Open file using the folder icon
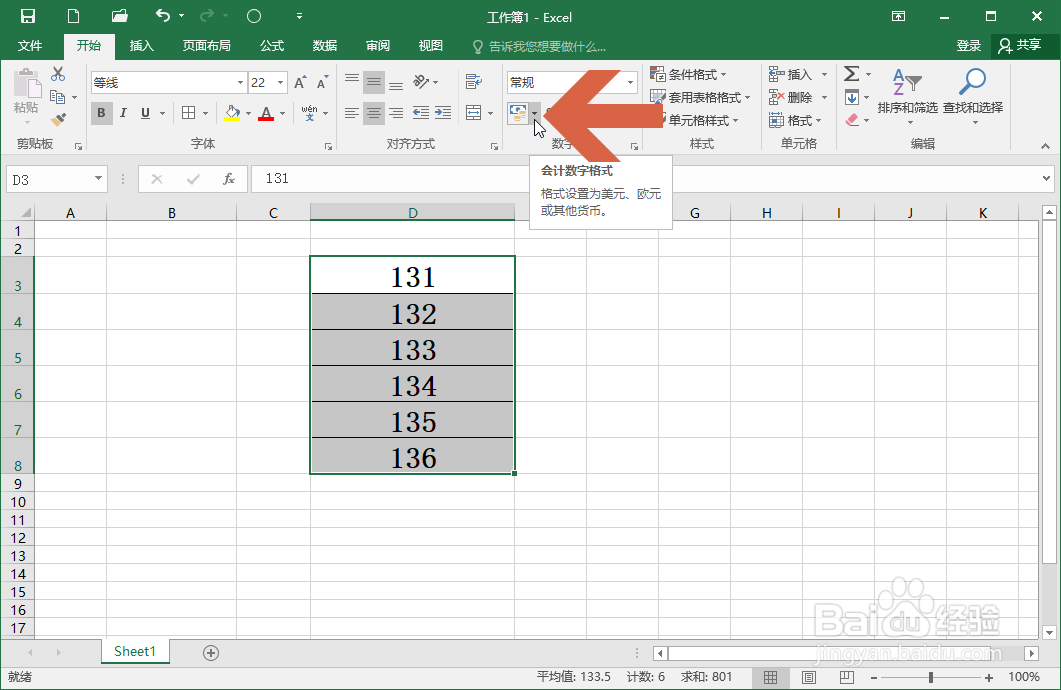Screen dimensions: 1061x690 coord(120,16)
